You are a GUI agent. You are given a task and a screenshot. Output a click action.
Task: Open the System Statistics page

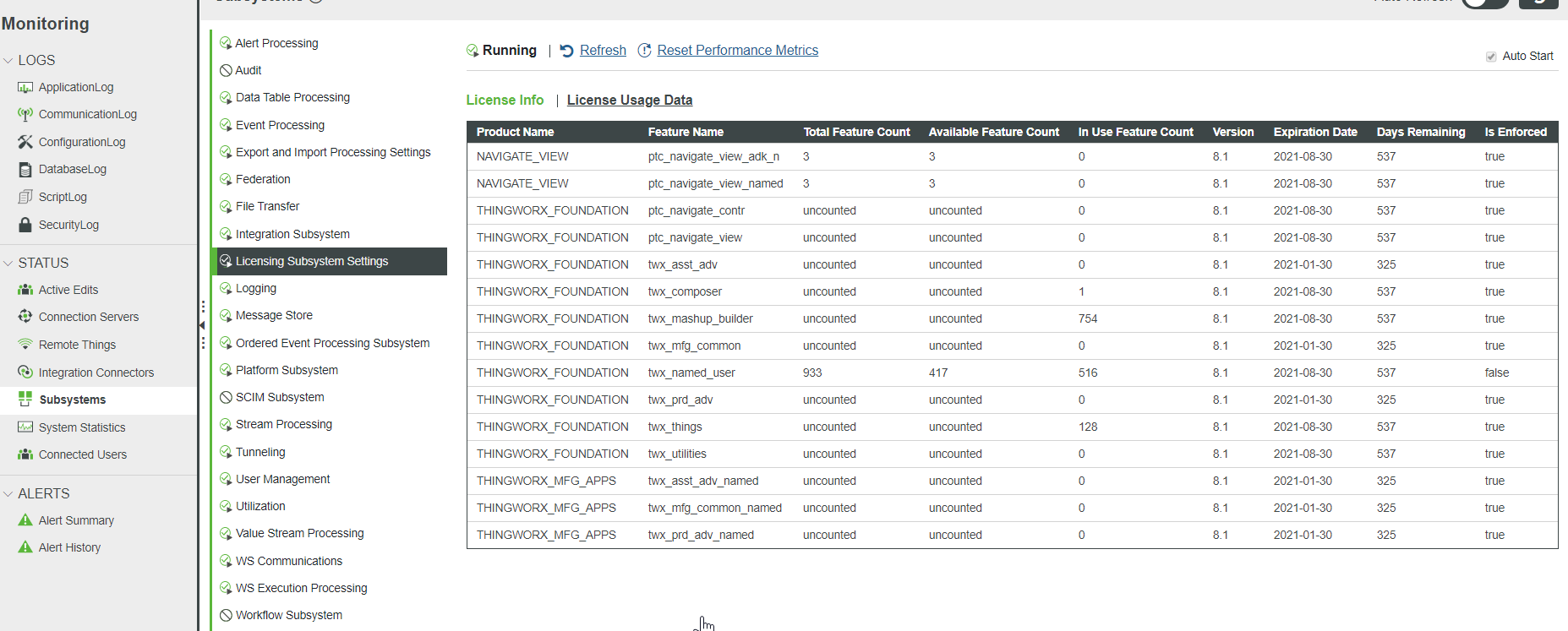(x=82, y=427)
